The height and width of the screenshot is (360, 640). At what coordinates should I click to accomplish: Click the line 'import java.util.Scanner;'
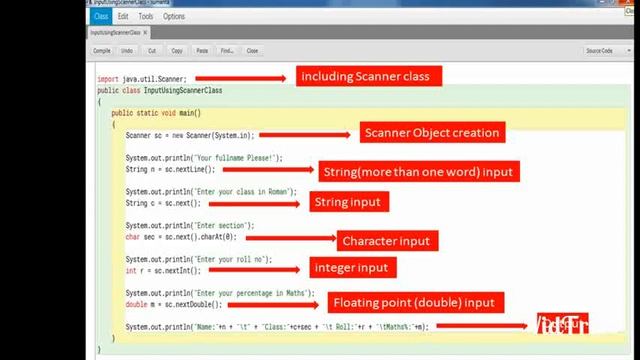[x=142, y=79]
